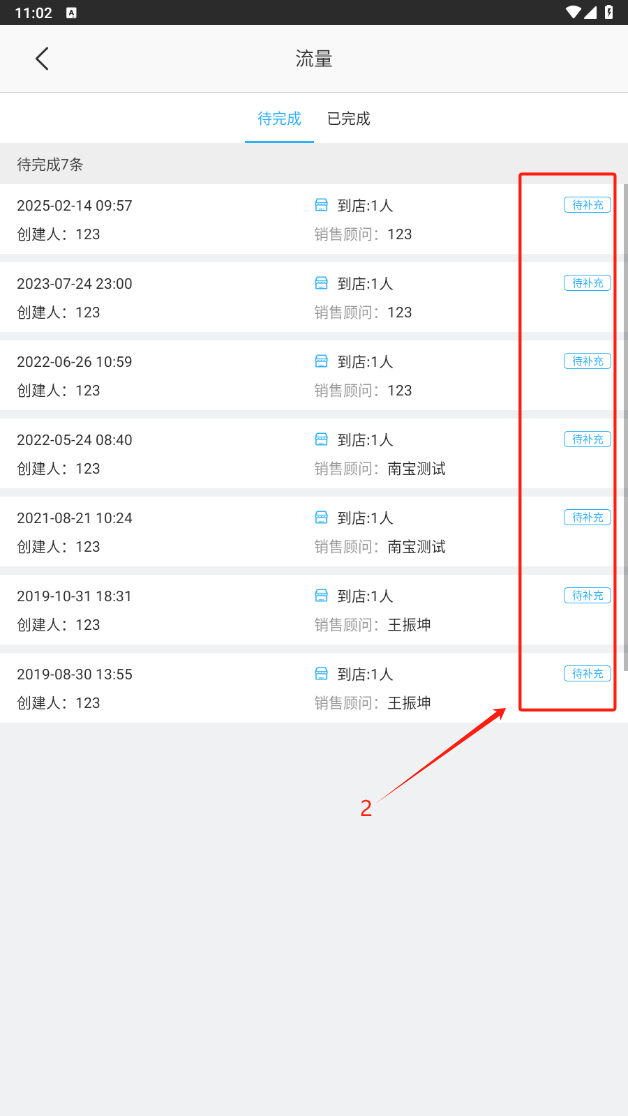Tap the back arrow icon
628x1116 pixels.
point(42,59)
